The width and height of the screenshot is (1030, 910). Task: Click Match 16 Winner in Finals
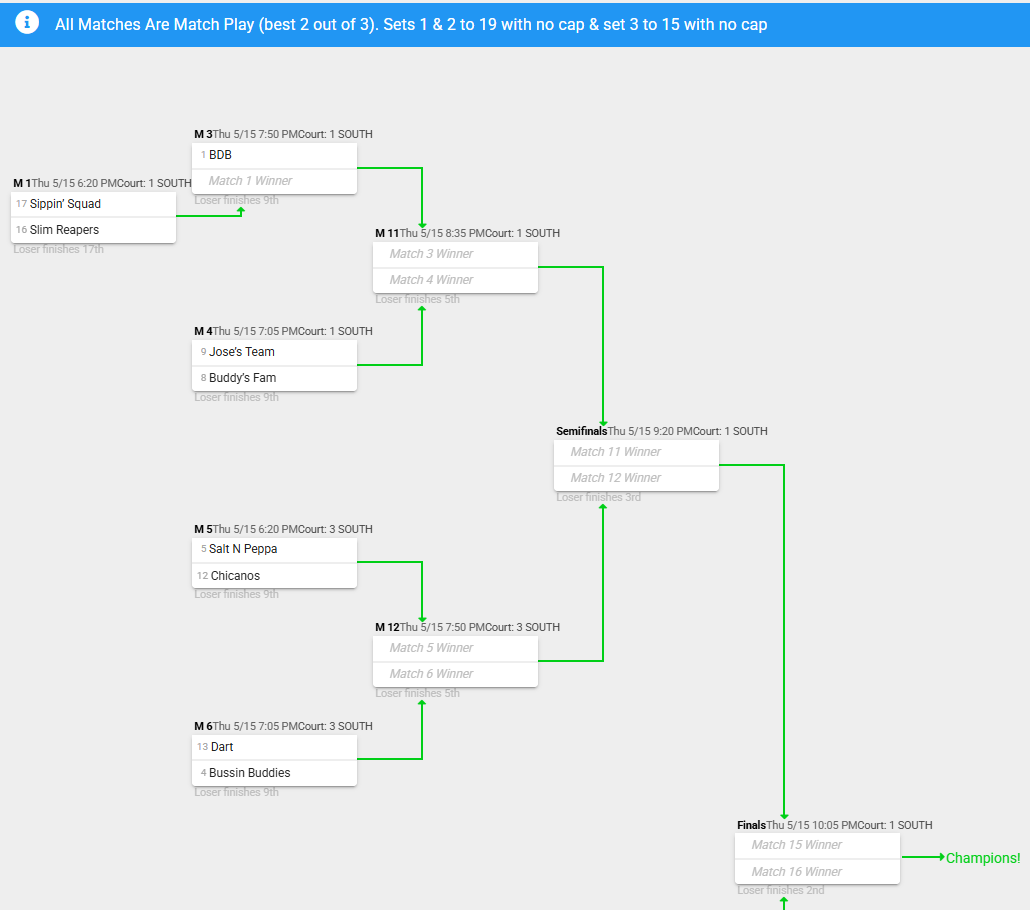[x=796, y=872]
